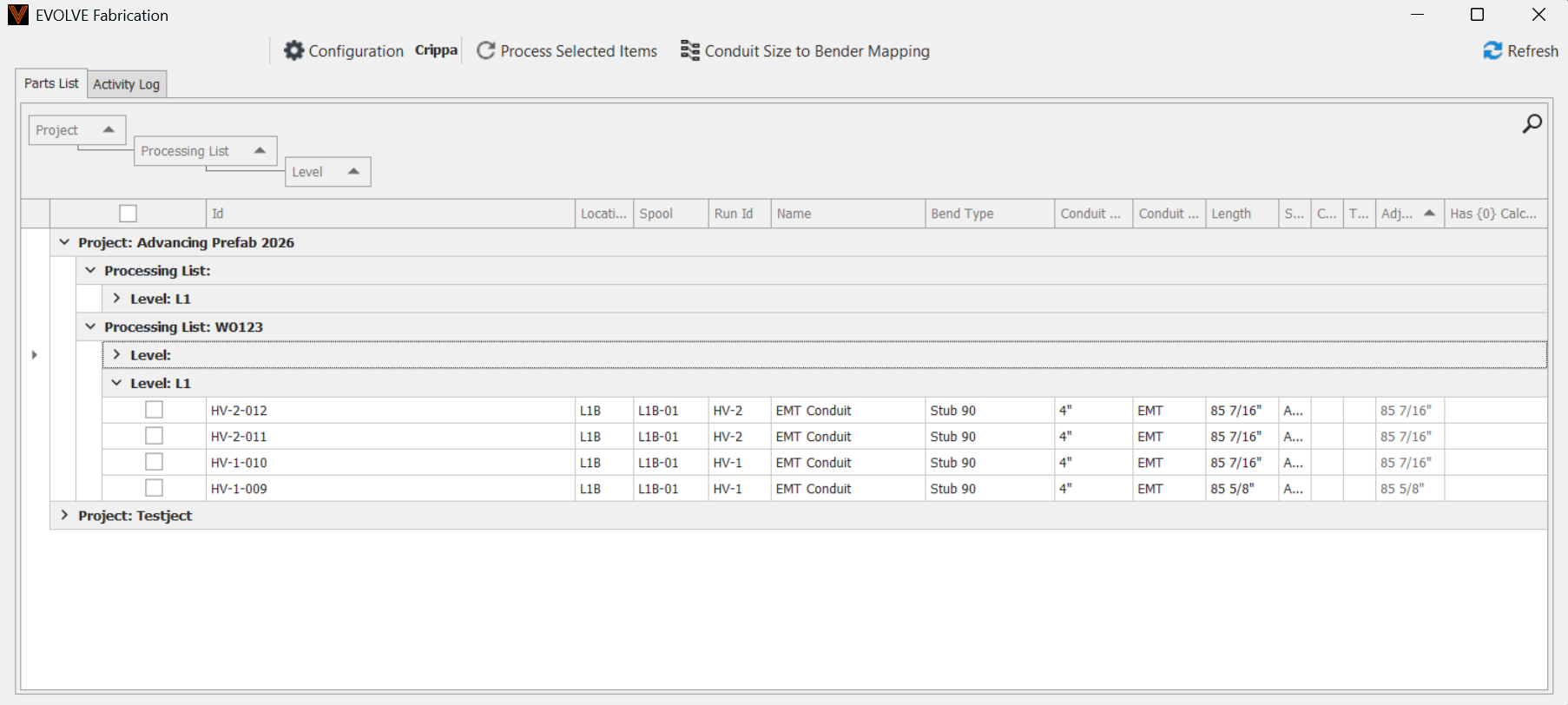Switch to the Activity Log tab
The height and width of the screenshot is (705, 1568).
(126, 84)
